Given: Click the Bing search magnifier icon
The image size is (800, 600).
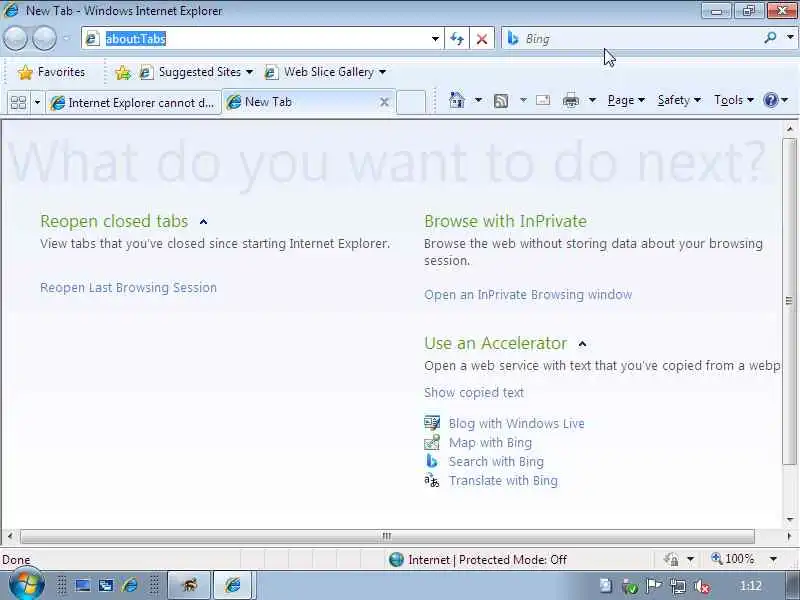Looking at the screenshot, I should click(x=770, y=38).
